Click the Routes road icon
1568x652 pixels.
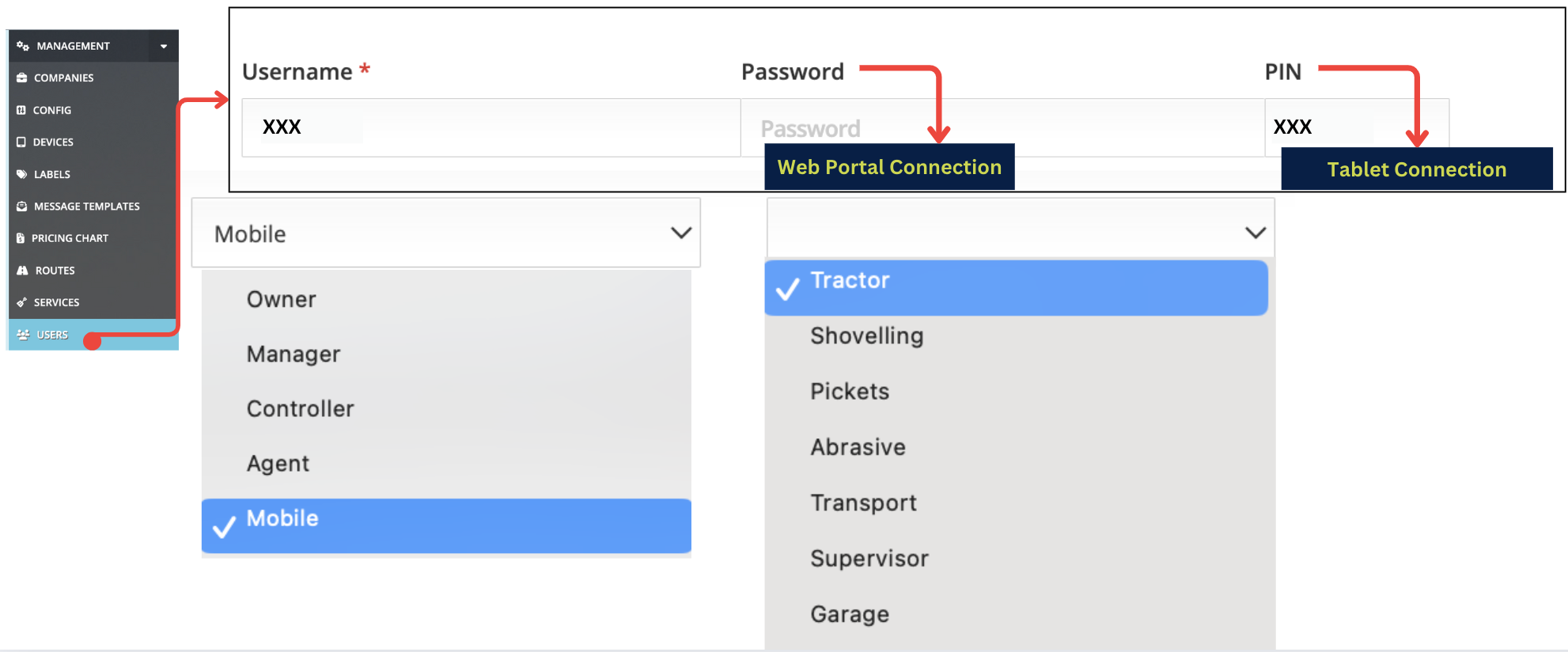[22, 271]
